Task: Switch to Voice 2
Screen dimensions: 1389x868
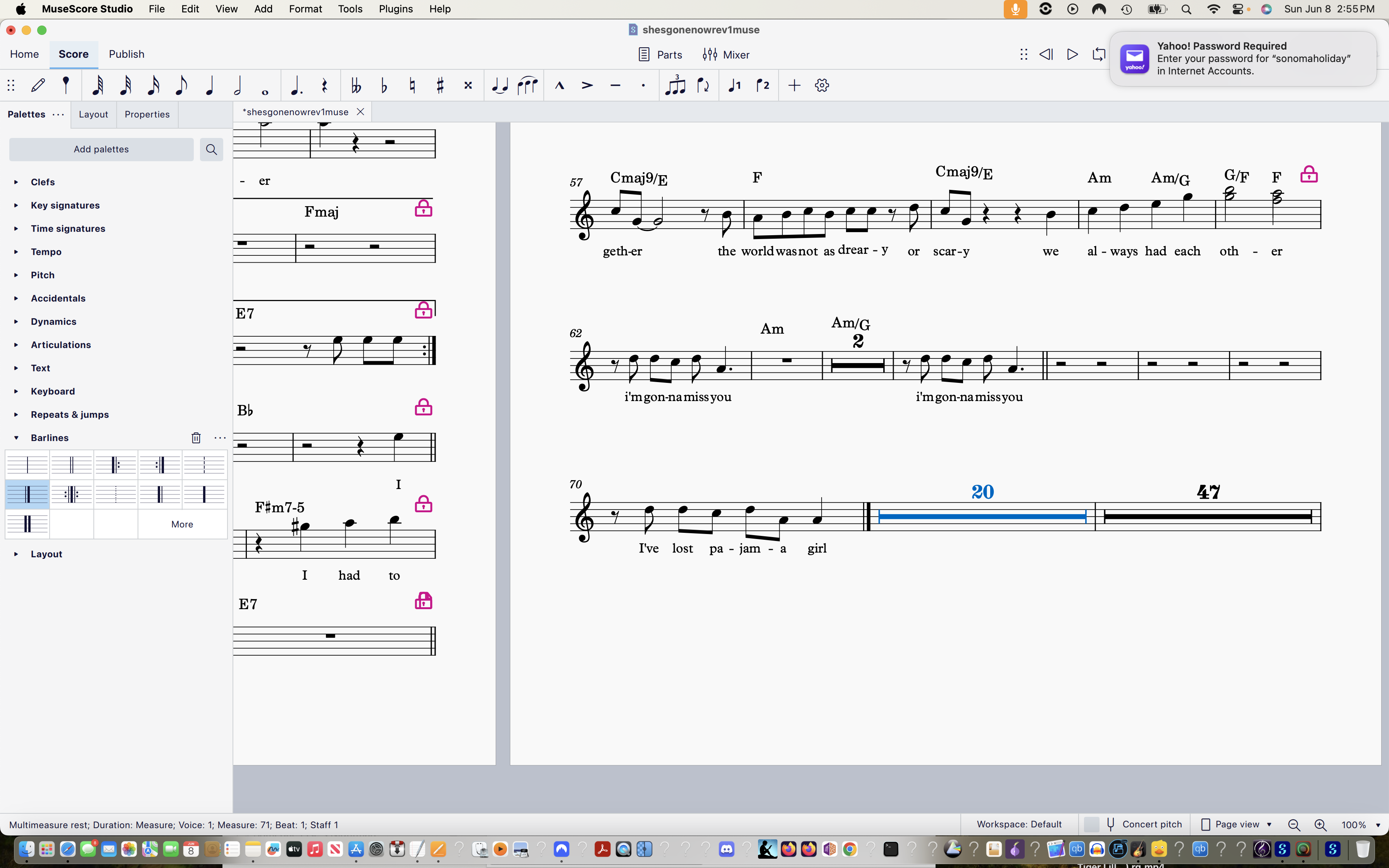Action: (763, 86)
